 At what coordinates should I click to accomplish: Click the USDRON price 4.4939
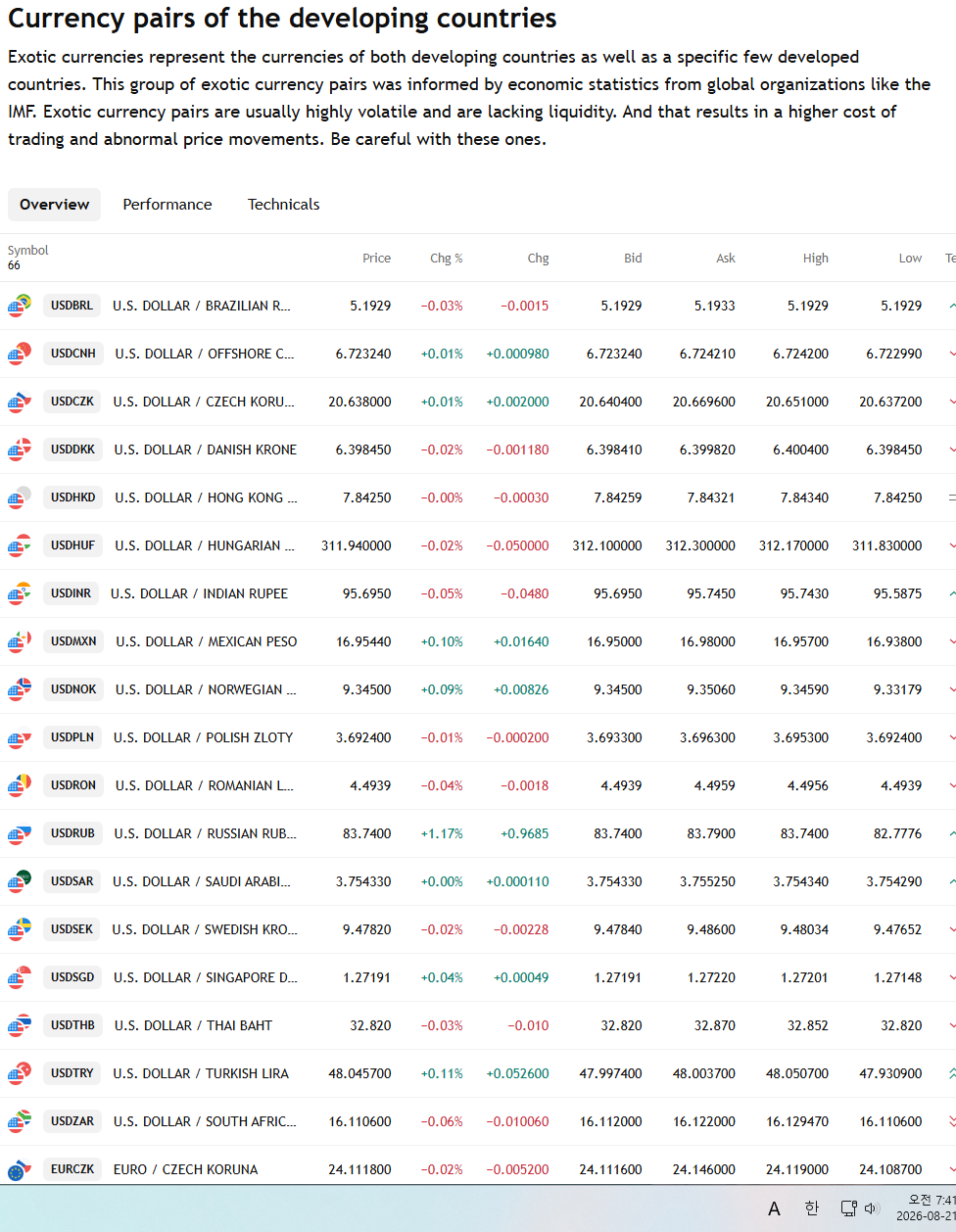(x=370, y=785)
